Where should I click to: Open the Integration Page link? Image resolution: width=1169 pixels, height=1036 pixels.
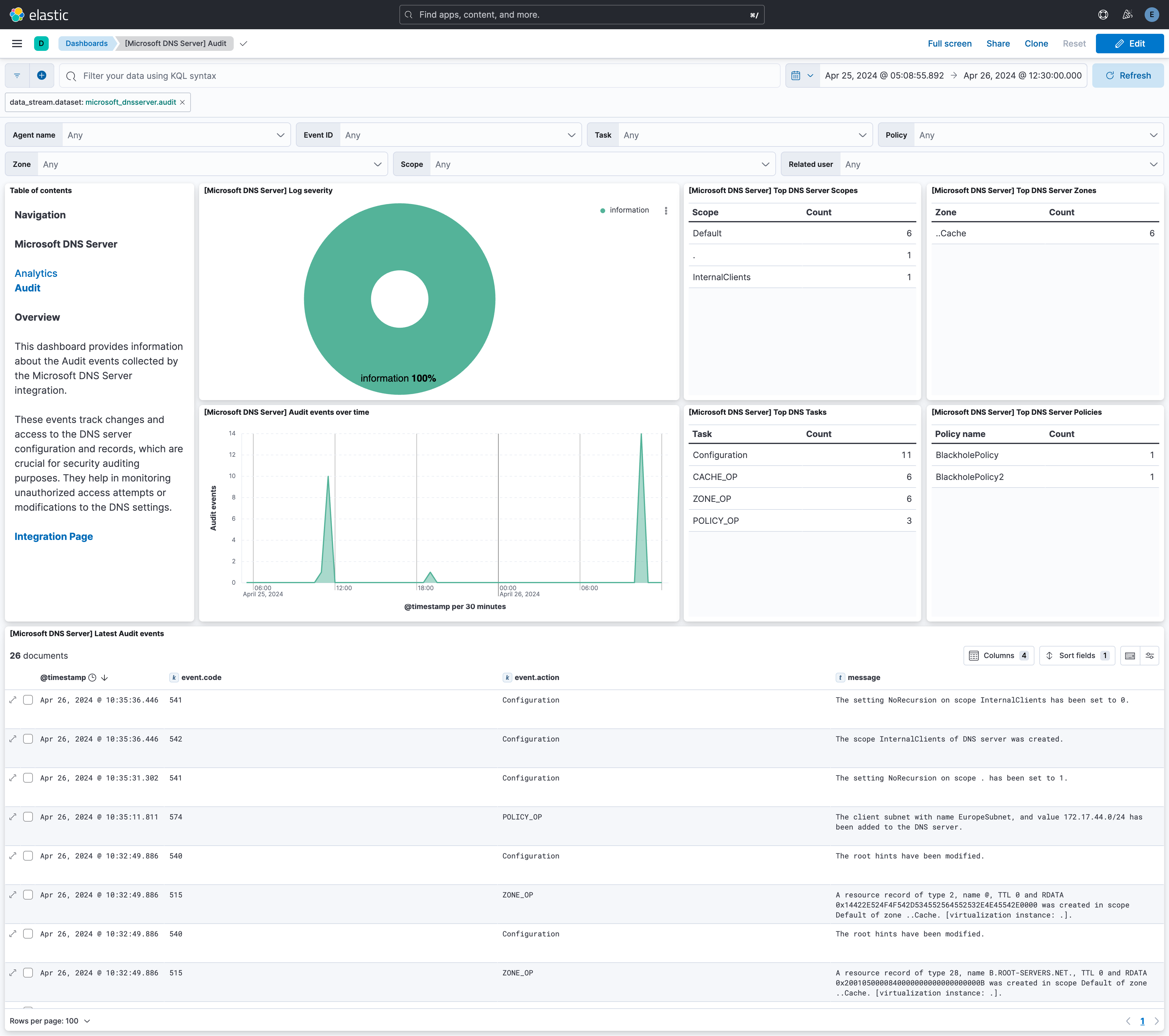click(x=53, y=536)
